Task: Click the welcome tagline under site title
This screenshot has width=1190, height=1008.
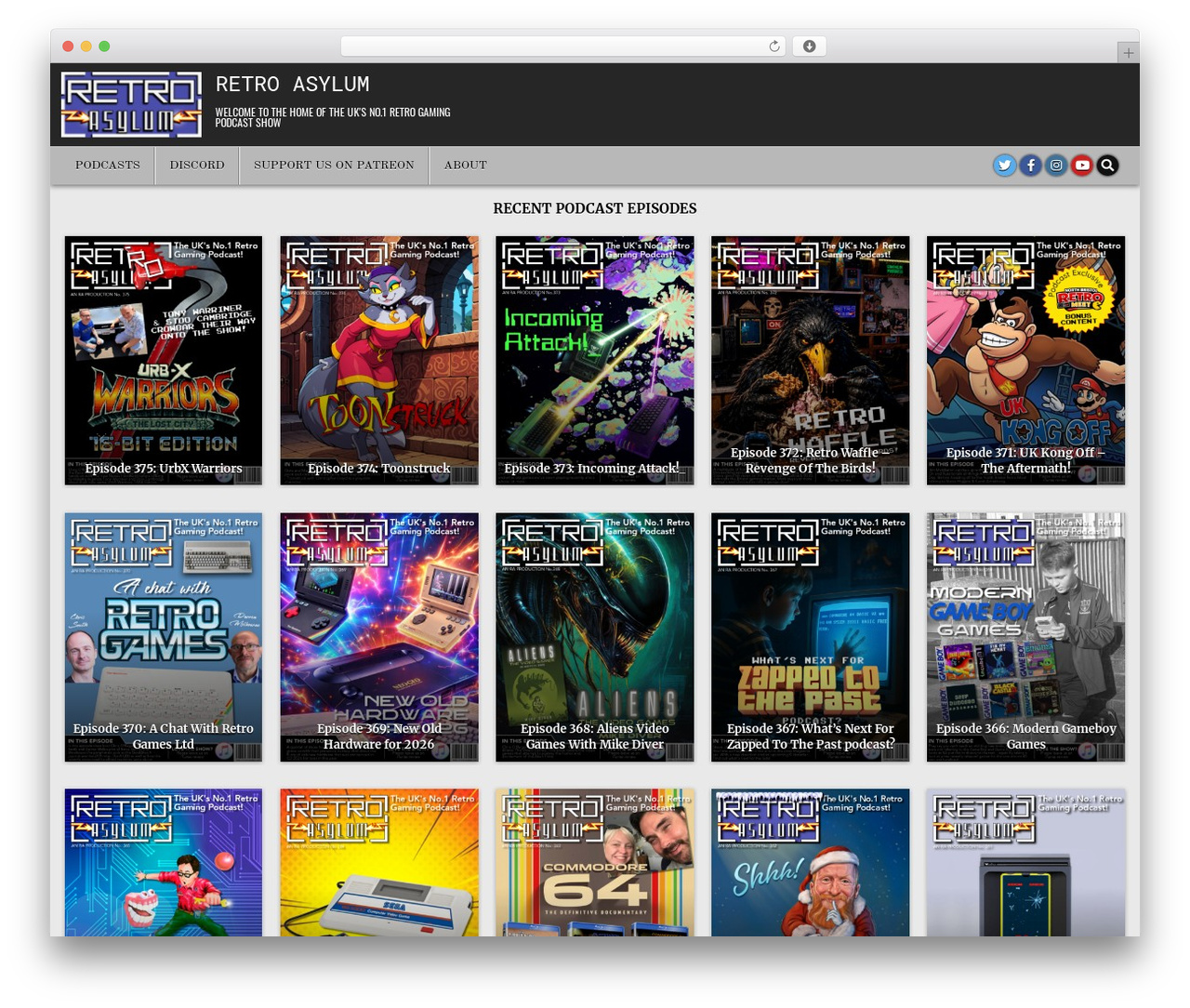Action: pos(333,117)
